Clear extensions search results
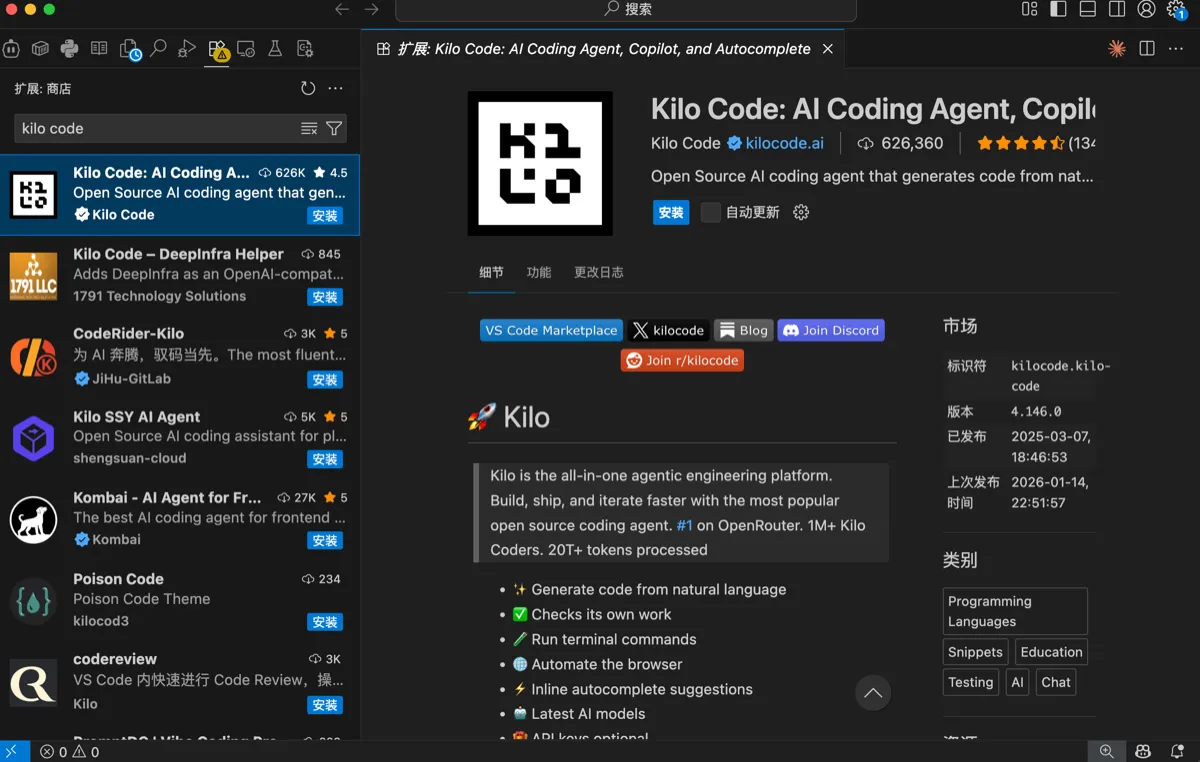This screenshot has height=762, width=1200. pos(309,128)
